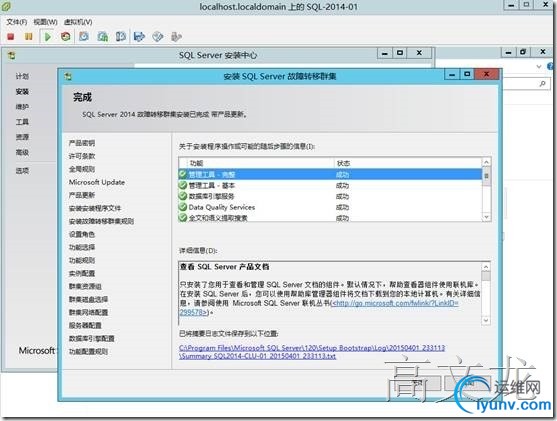Click the green check icon beside 管理工具 - 完整

pos(183,174)
